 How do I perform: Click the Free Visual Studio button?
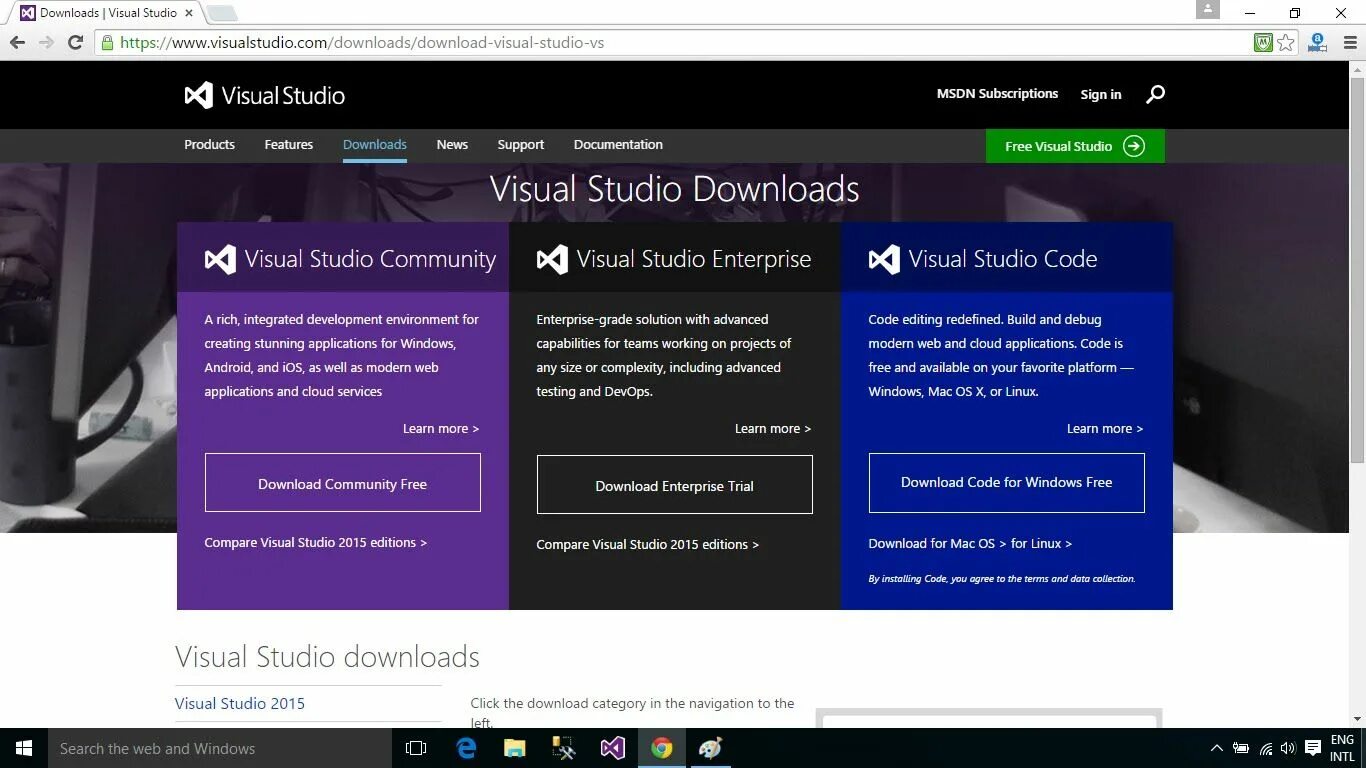click(x=1075, y=146)
